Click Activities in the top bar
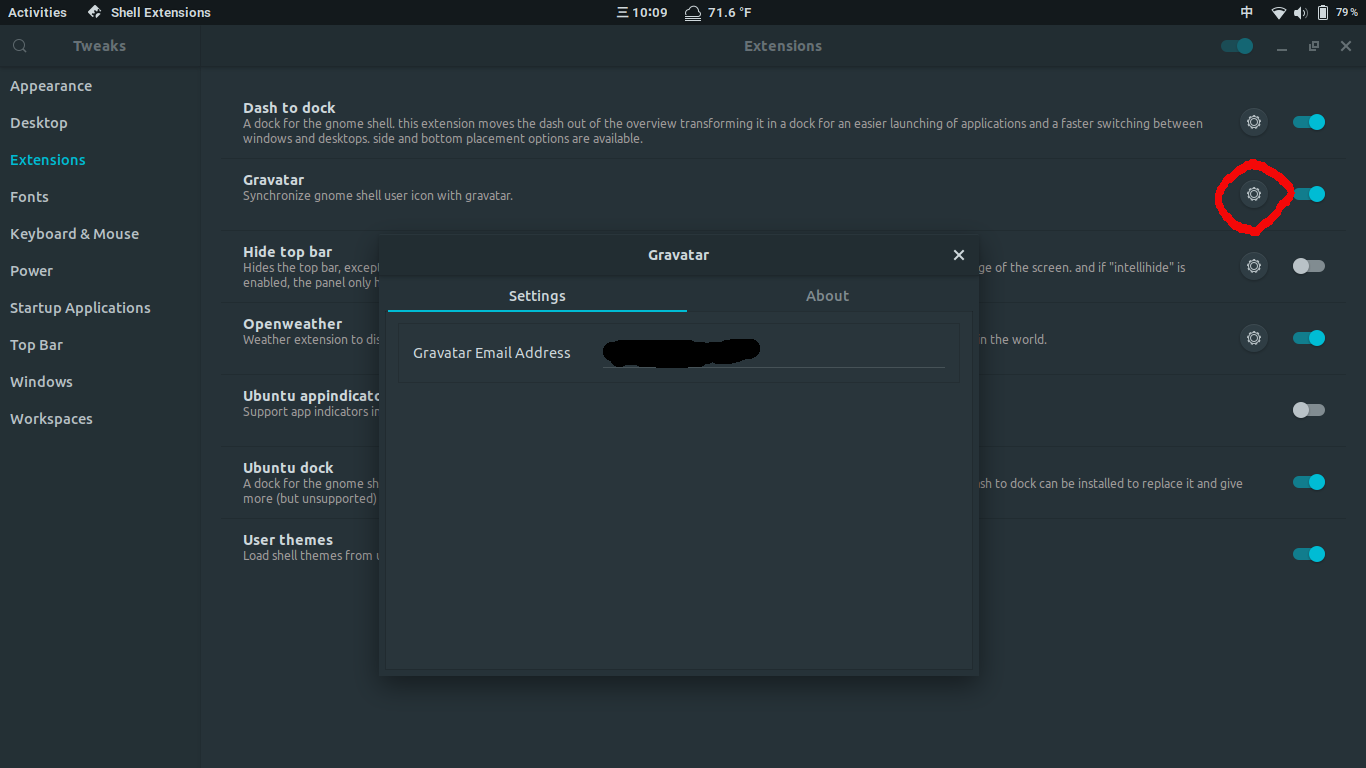The width and height of the screenshot is (1366, 768). pyautogui.click(x=37, y=12)
